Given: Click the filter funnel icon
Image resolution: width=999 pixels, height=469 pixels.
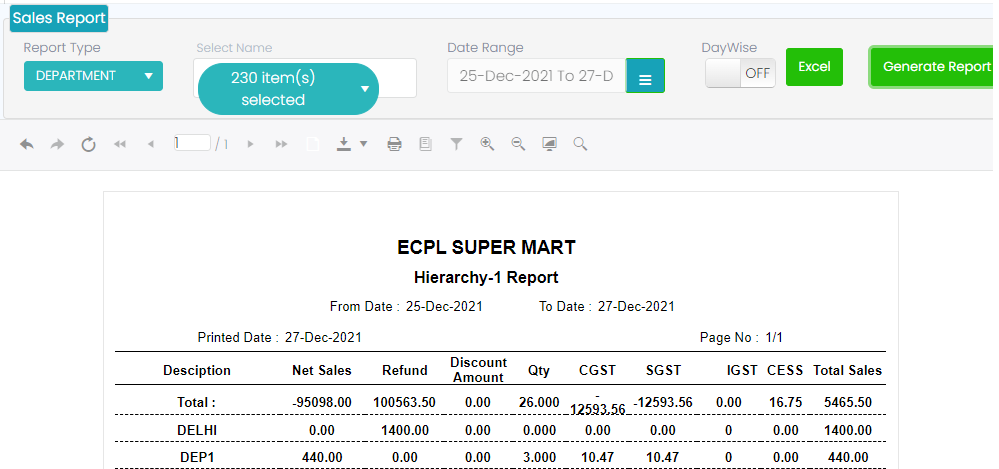Looking at the screenshot, I should 456,144.
